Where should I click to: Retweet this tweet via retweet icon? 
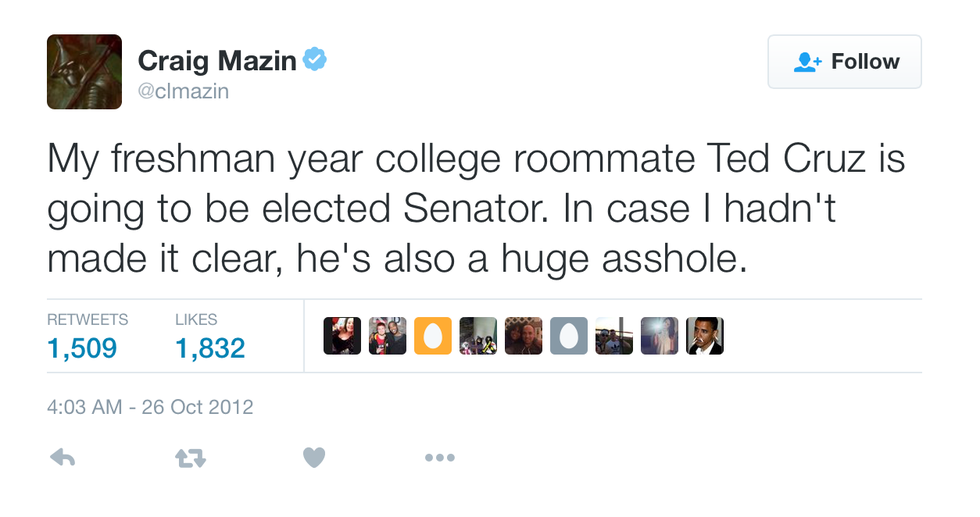(190, 457)
